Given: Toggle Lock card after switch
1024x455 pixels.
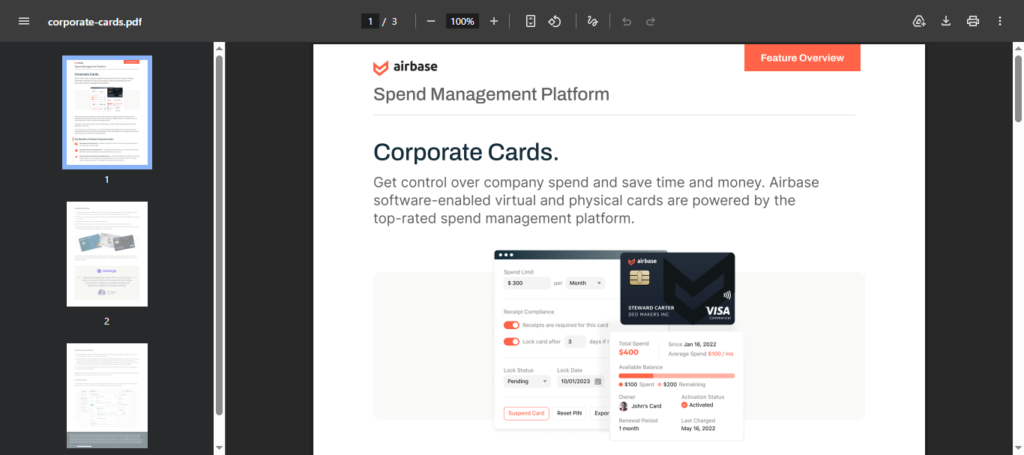Looking at the screenshot, I should [x=511, y=341].
